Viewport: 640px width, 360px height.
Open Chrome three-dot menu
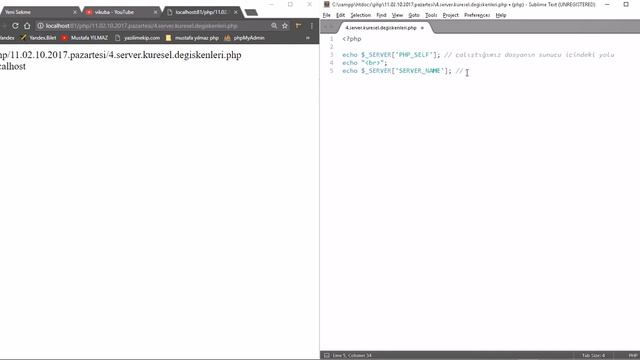pyautogui.click(x=311, y=26)
